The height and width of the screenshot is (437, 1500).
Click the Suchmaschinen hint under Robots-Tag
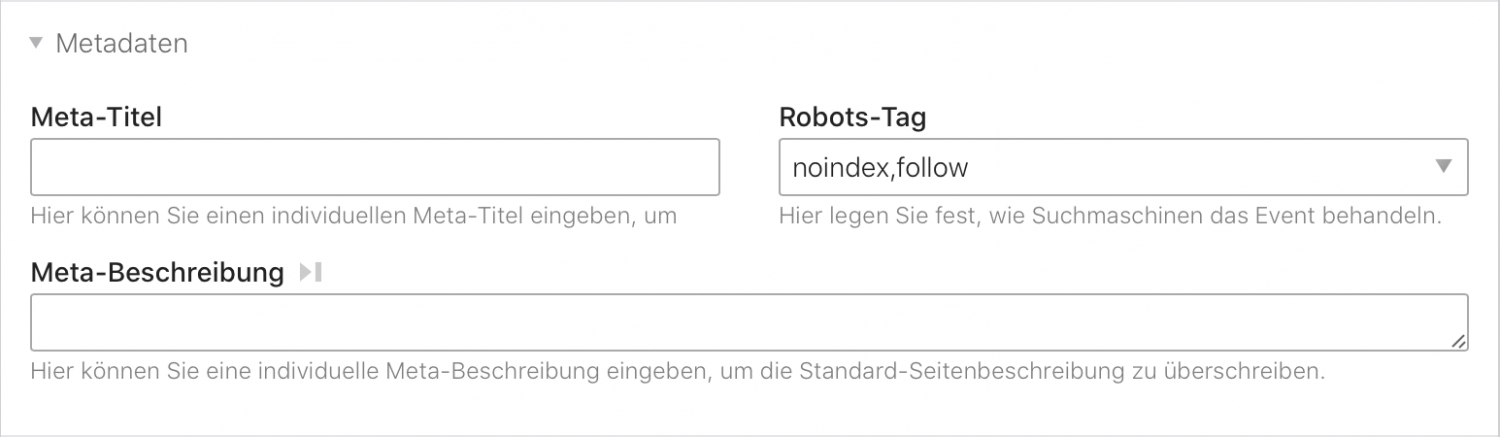coord(1110,215)
